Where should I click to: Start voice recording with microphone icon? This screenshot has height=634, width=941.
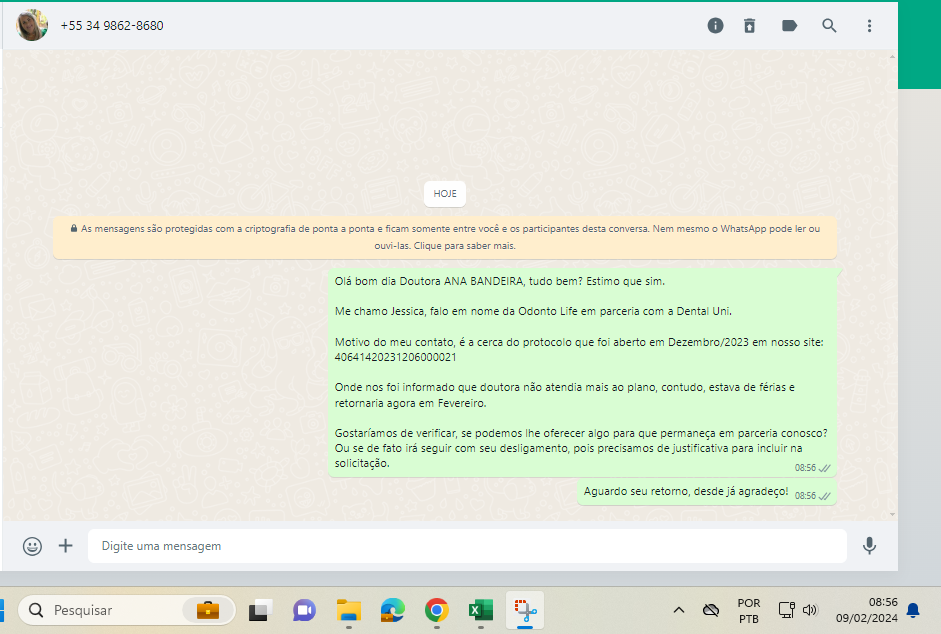tap(869, 545)
